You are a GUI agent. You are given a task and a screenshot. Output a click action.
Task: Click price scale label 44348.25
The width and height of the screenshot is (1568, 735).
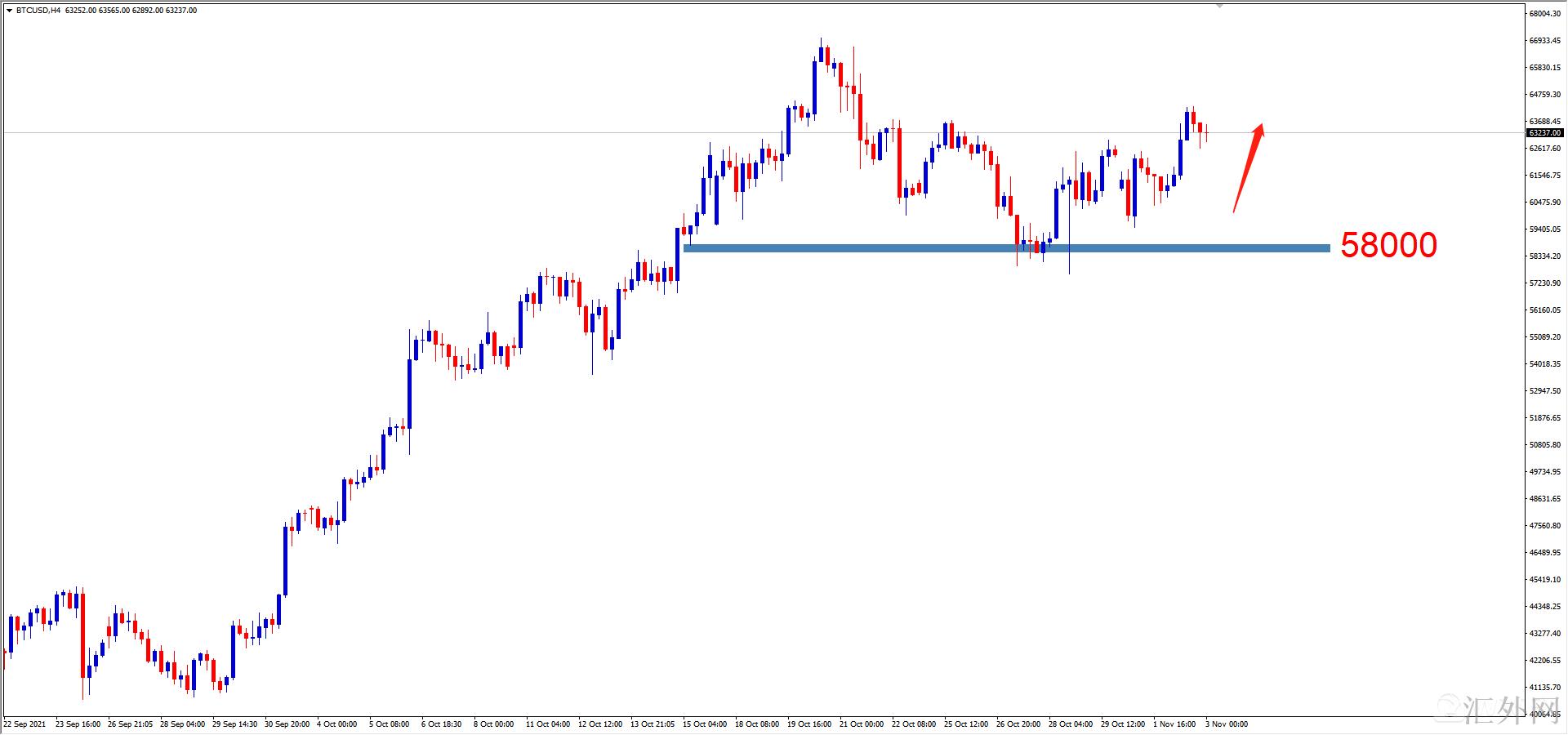pos(1545,607)
